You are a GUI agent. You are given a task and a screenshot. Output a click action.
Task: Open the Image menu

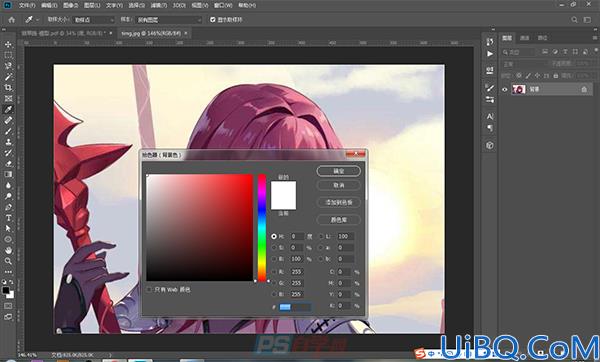point(70,5)
